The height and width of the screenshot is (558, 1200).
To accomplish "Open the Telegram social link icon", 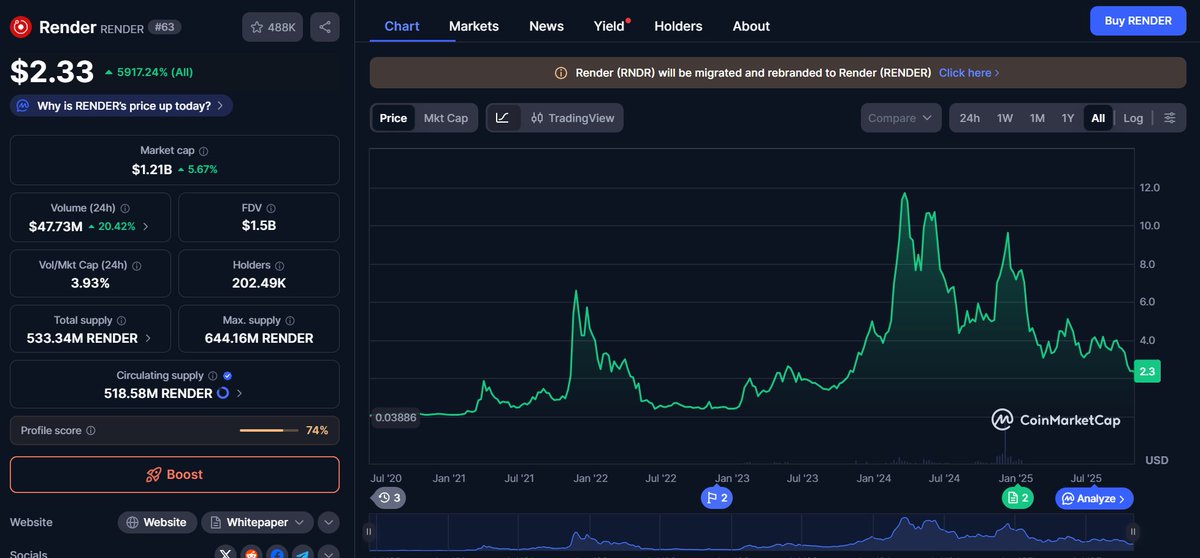I will [x=302, y=553].
